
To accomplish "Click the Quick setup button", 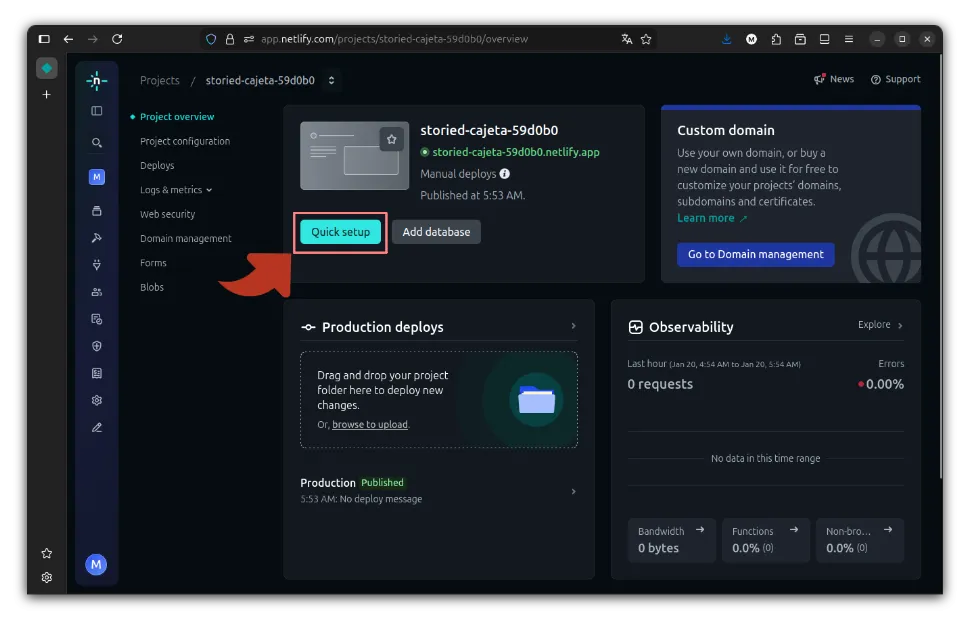I will point(340,232).
